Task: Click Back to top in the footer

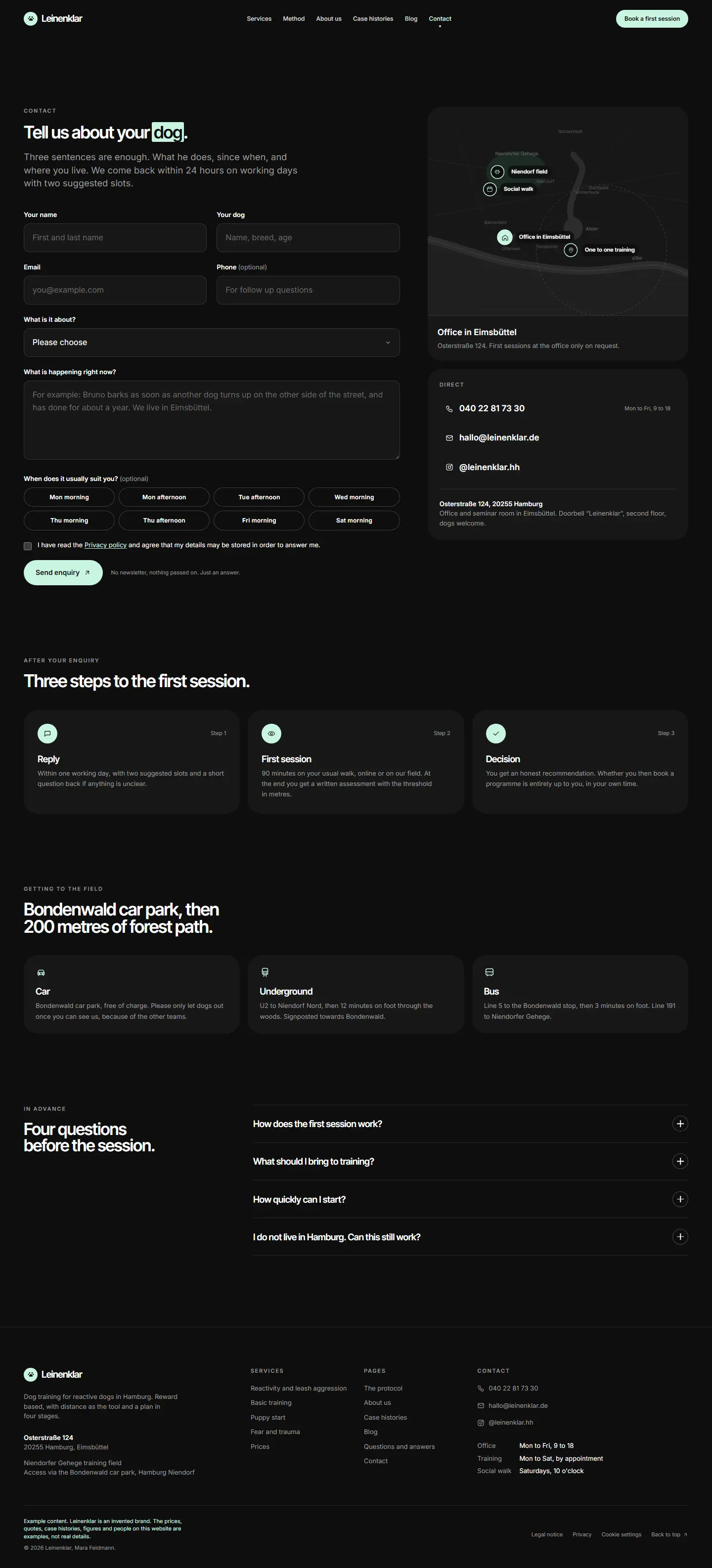Action: coord(669,1534)
